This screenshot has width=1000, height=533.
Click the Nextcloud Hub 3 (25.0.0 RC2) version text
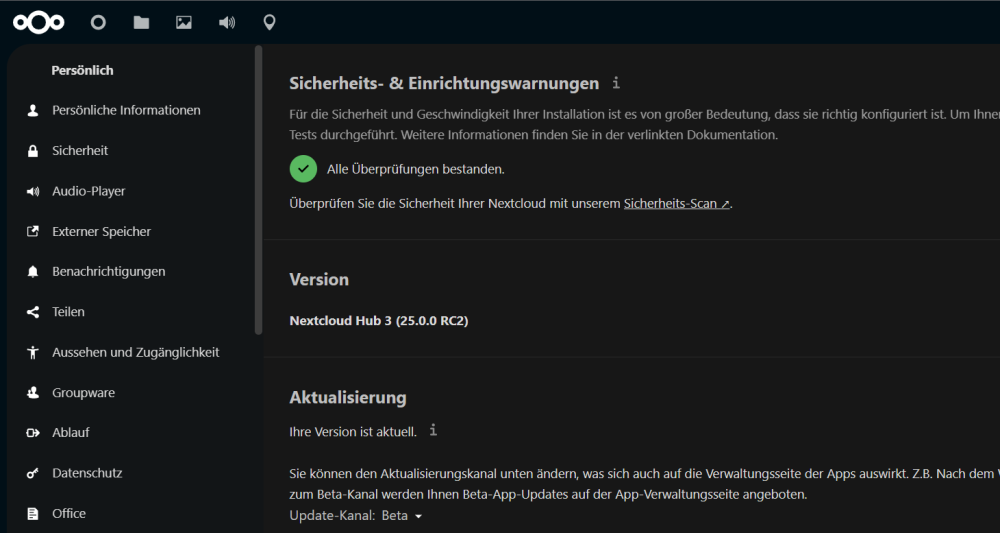(x=379, y=321)
